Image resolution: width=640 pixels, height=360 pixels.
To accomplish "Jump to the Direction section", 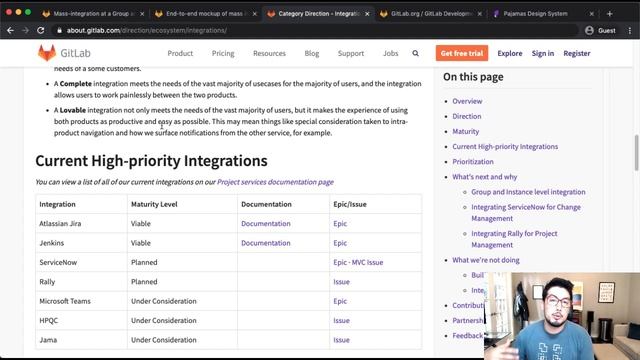I will 467,116.
